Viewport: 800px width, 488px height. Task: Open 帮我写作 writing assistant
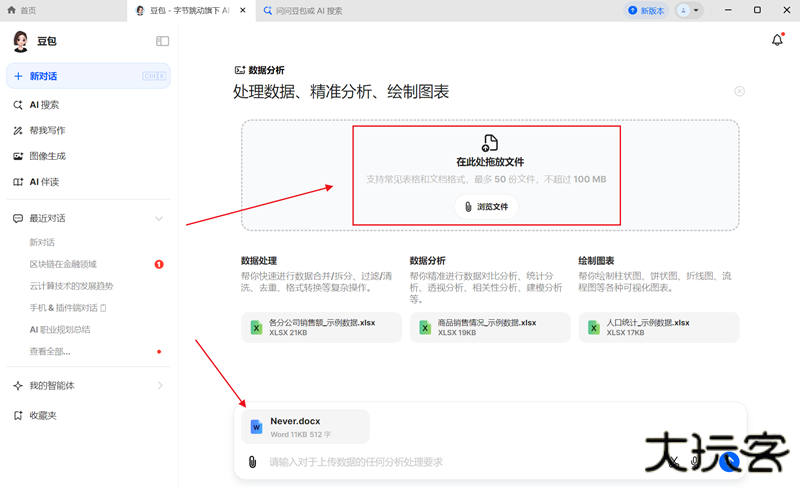[x=47, y=130]
